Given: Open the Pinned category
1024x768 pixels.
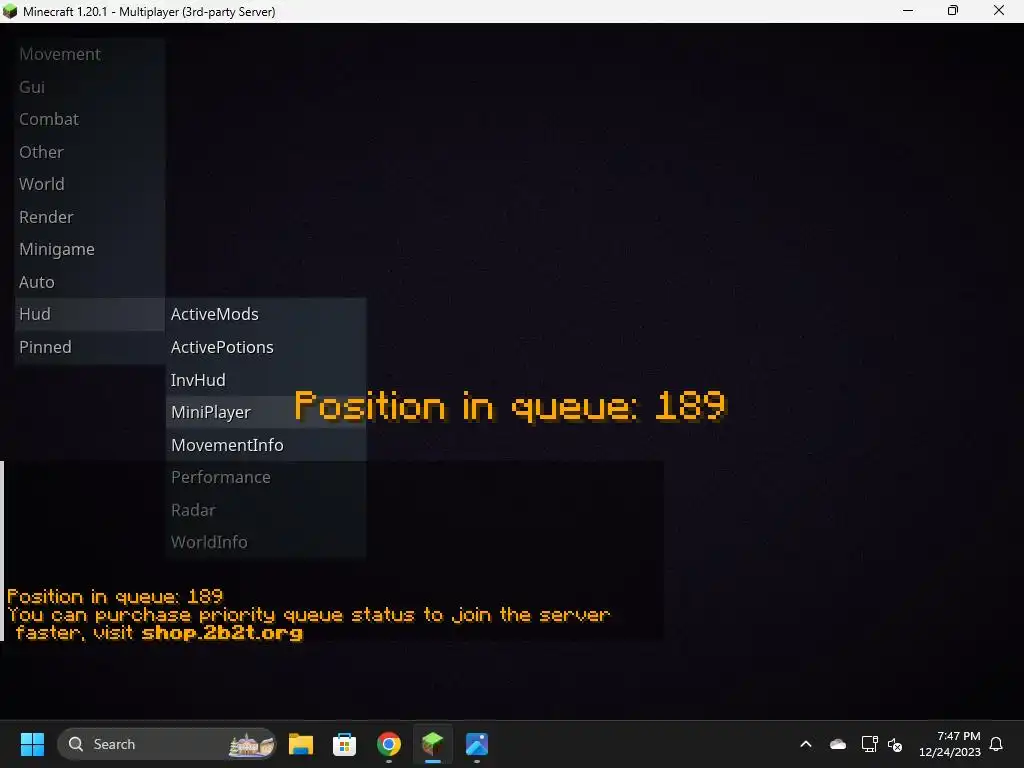Looking at the screenshot, I should (89, 347).
